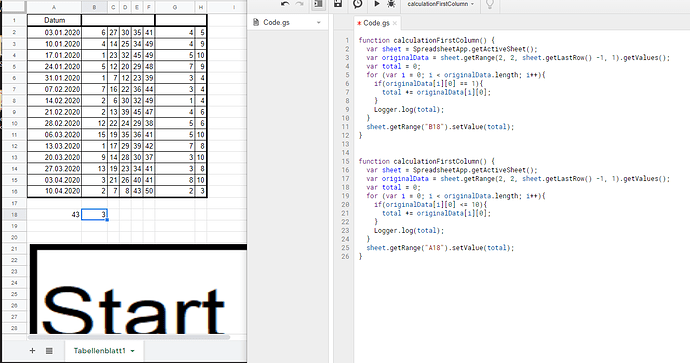The image size is (690, 363).
Task: Click the lightbulb hint icon
Action: click(489, 4)
